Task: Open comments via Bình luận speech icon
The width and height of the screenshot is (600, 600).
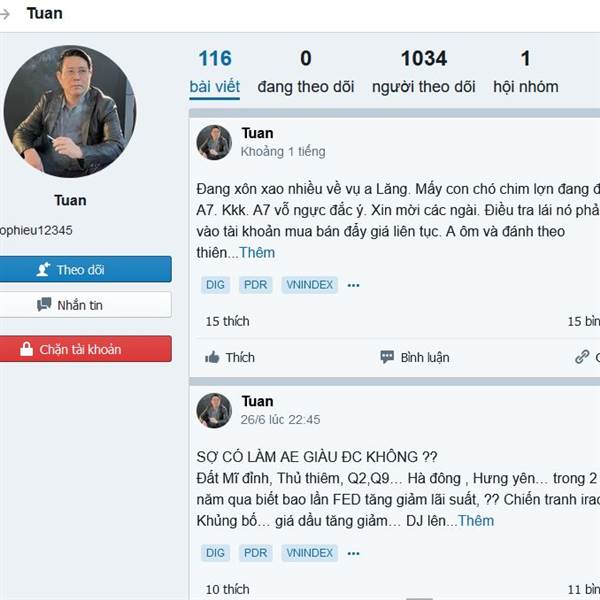Action: 387,357
